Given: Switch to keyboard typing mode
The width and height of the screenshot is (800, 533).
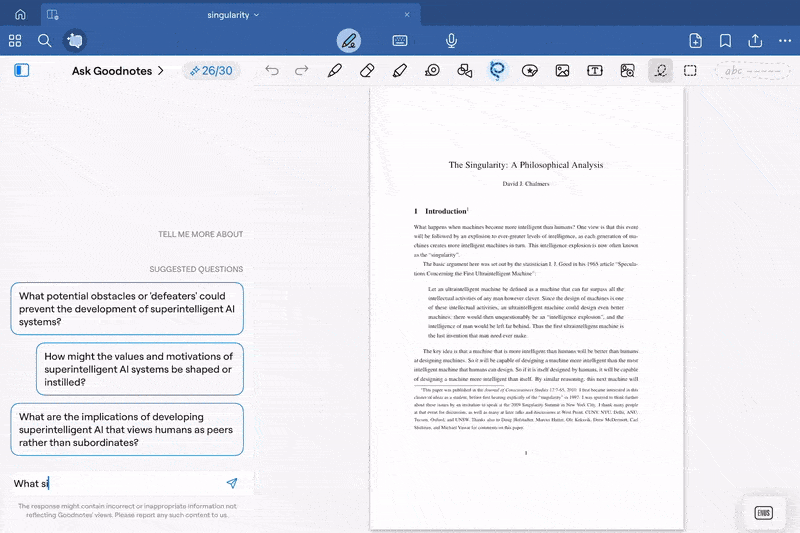Looking at the screenshot, I should click(400, 41).
